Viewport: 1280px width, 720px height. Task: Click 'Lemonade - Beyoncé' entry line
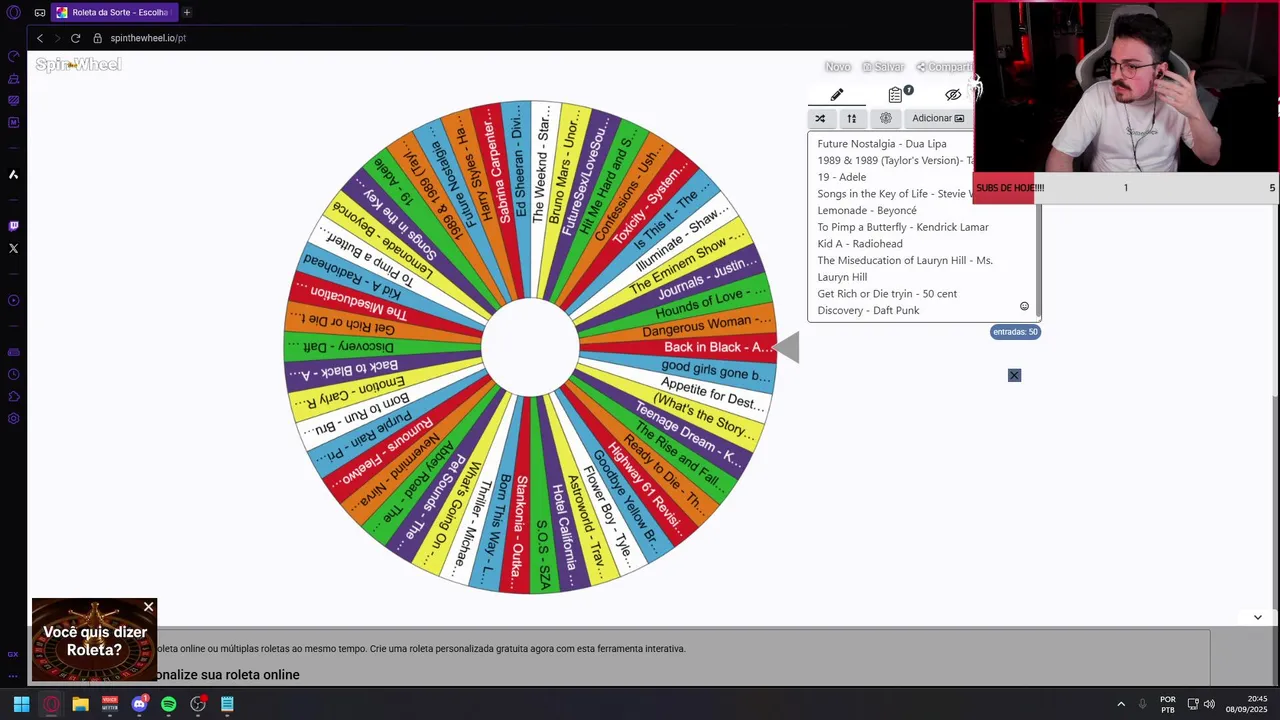tap(866, 210)
